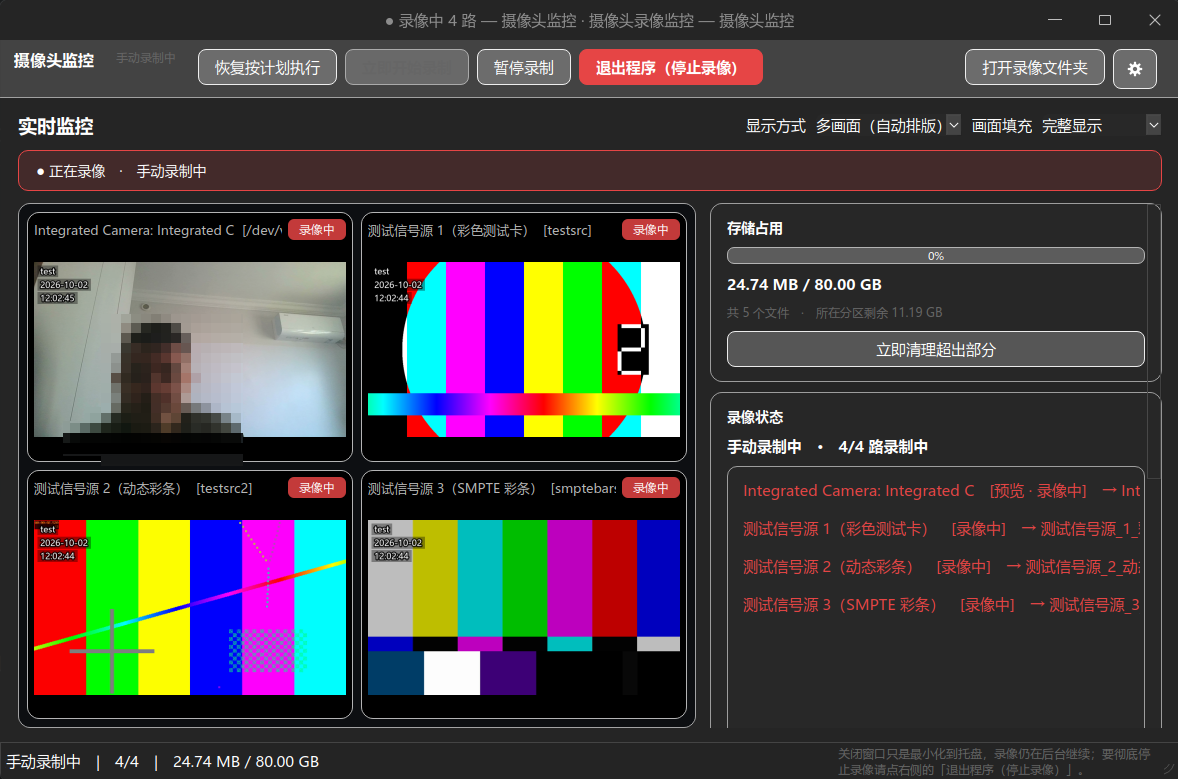Maximize the 摄像头监控 window

[1104, 20]
